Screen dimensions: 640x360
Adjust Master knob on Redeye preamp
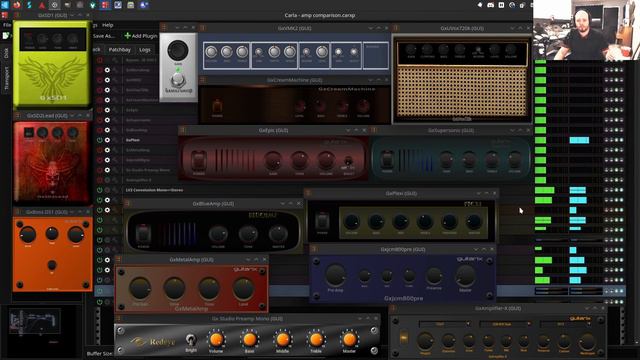(349, 339)
